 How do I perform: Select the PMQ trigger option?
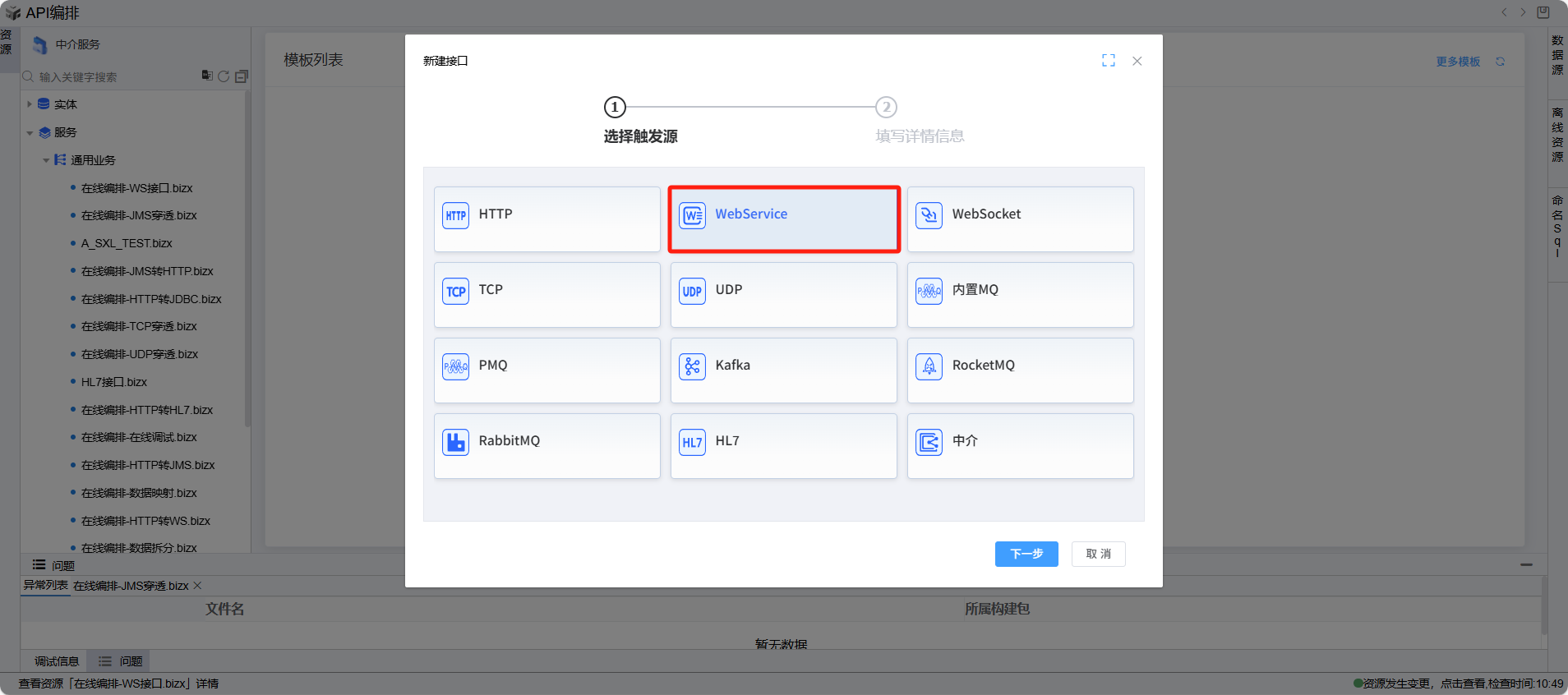[546, 370]
